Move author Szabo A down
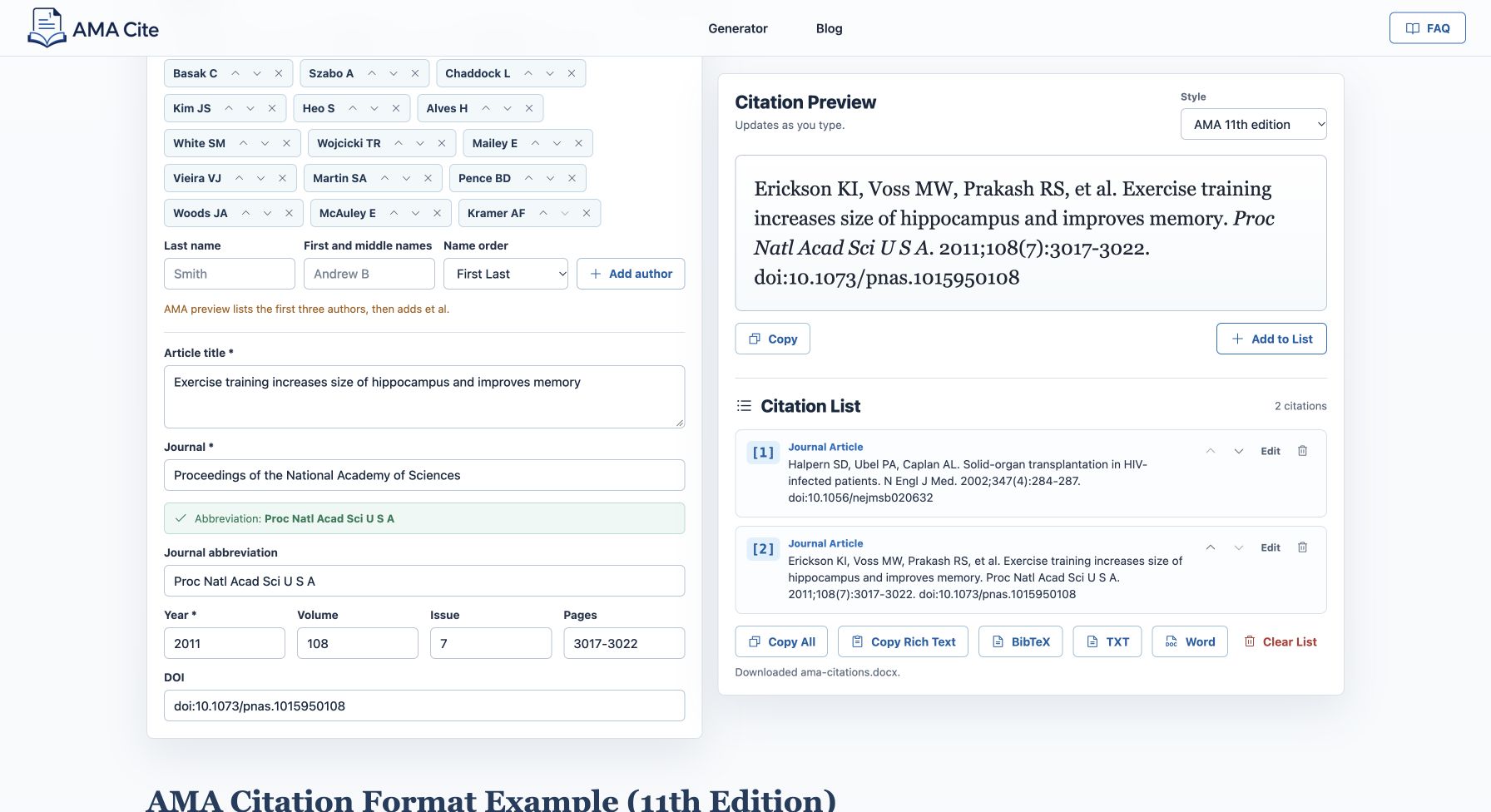Image resolution: width=1491 pixels, height=812 pixels. pos(394,73)
